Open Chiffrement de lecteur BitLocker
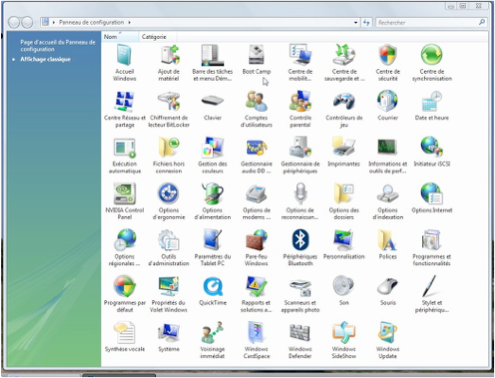The height and width of the screenshot is (378, 495). (x=169, y=109)
